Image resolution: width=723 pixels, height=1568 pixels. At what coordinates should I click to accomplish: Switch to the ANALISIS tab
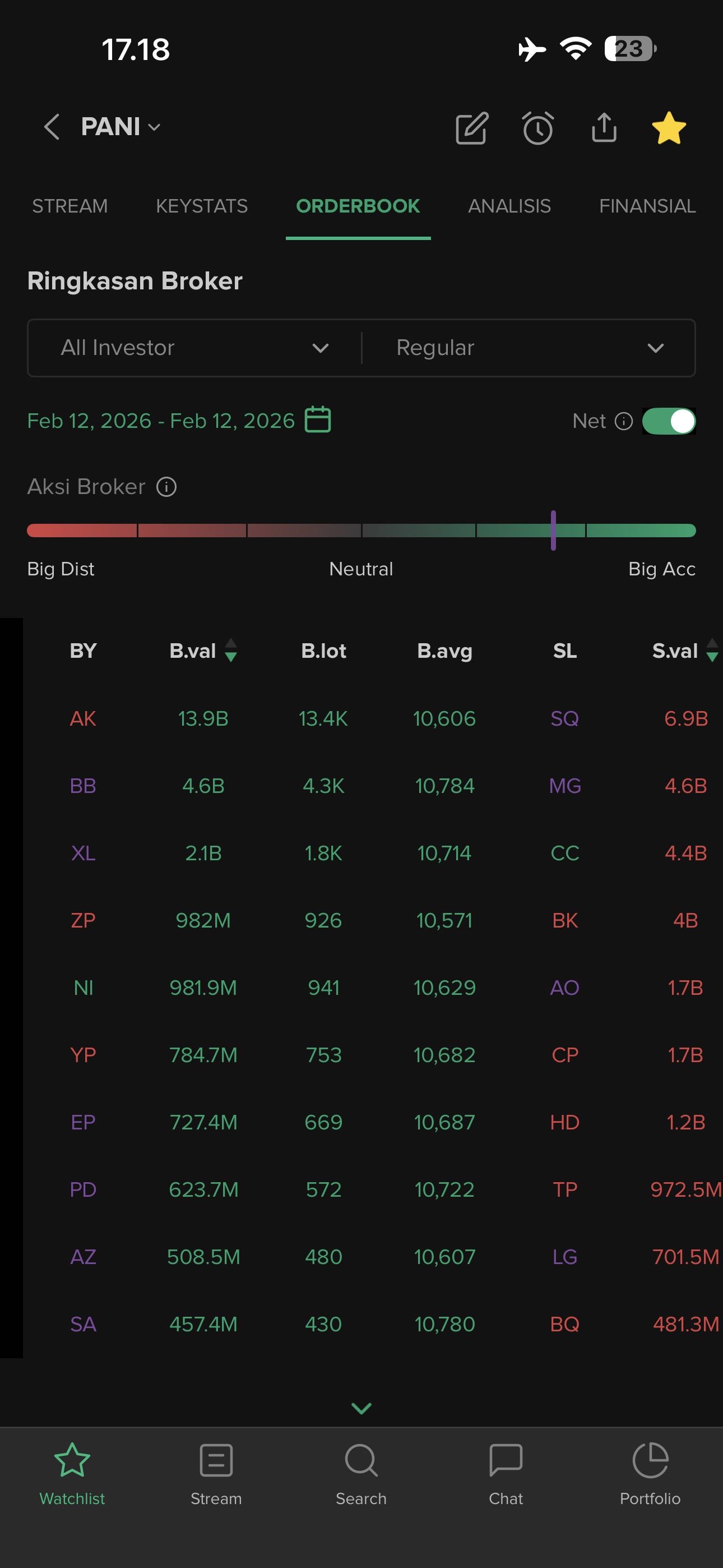pos(509,206)
